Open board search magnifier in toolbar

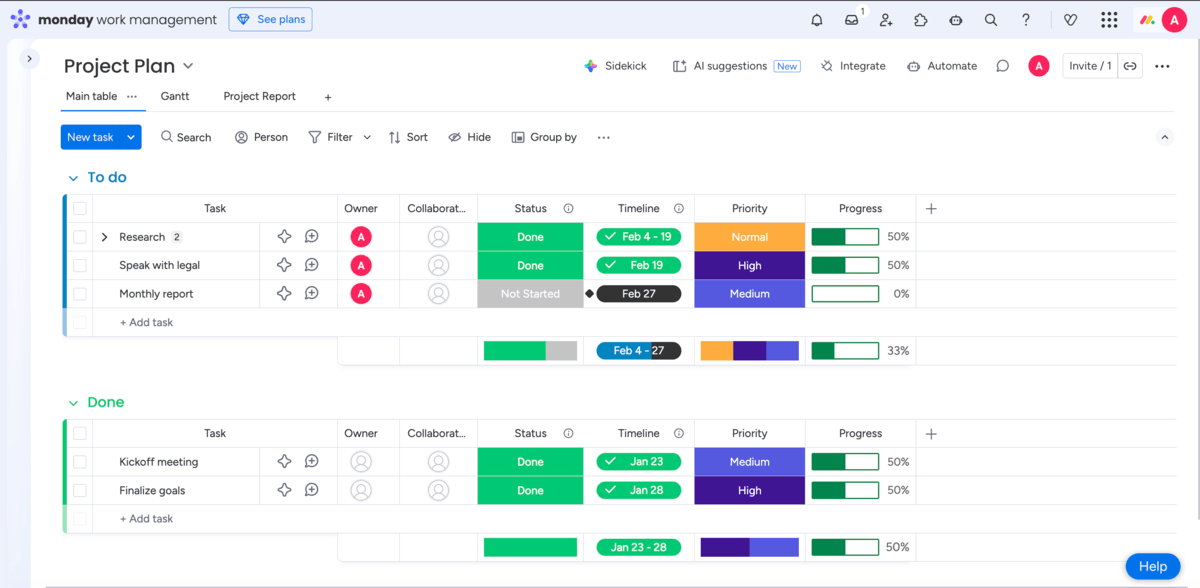click(x=186, y=137)
